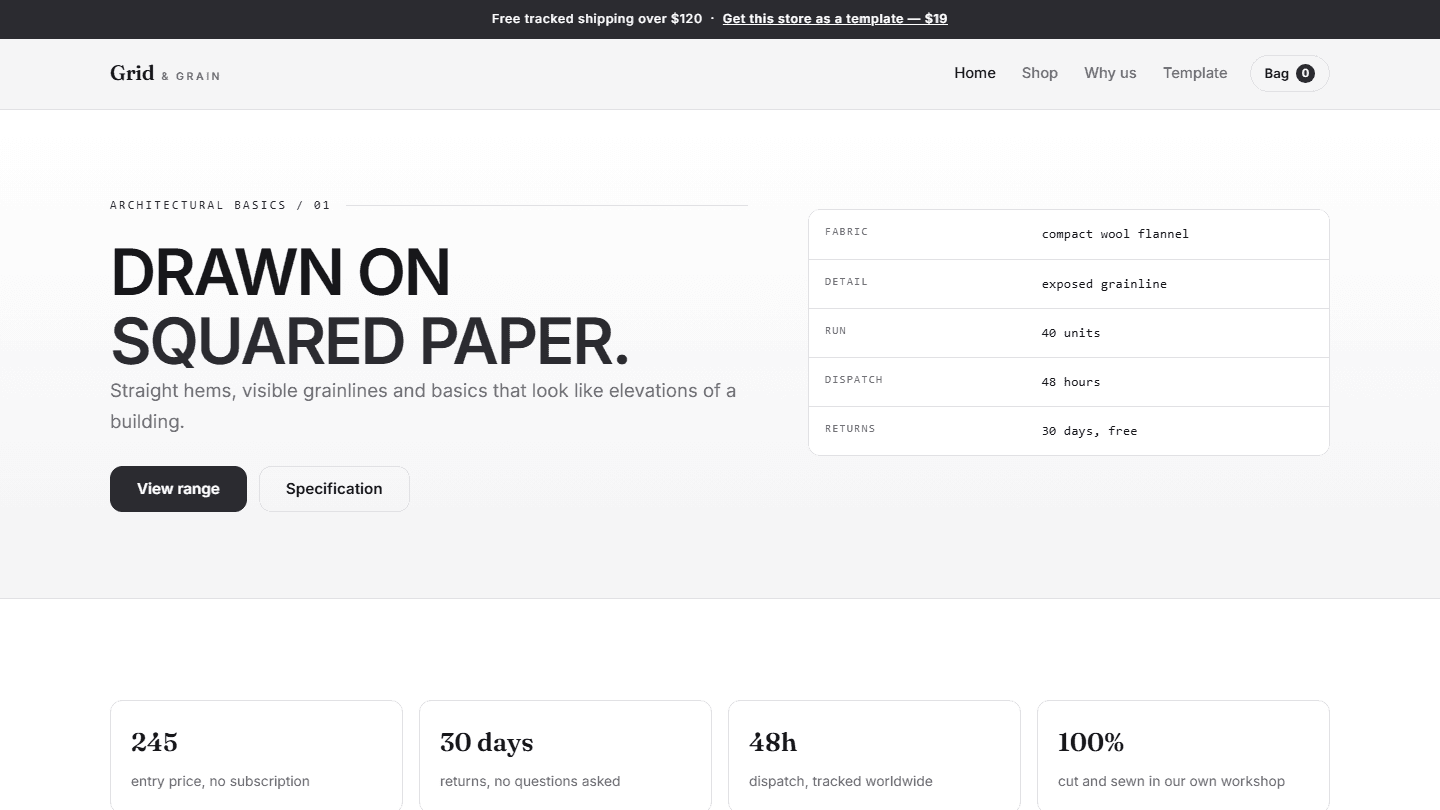Click 'cut and sewn in our own workshop' caption

click(x=1171, y=781)
